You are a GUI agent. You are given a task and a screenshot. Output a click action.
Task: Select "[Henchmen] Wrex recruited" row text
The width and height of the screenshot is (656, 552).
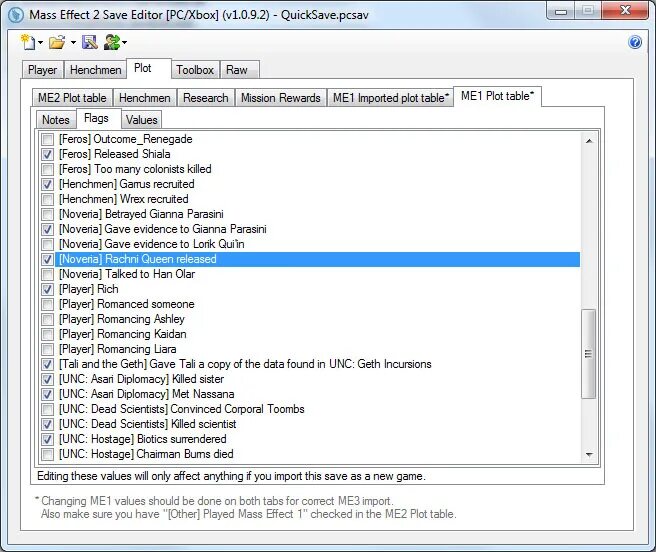click(124, 199)
